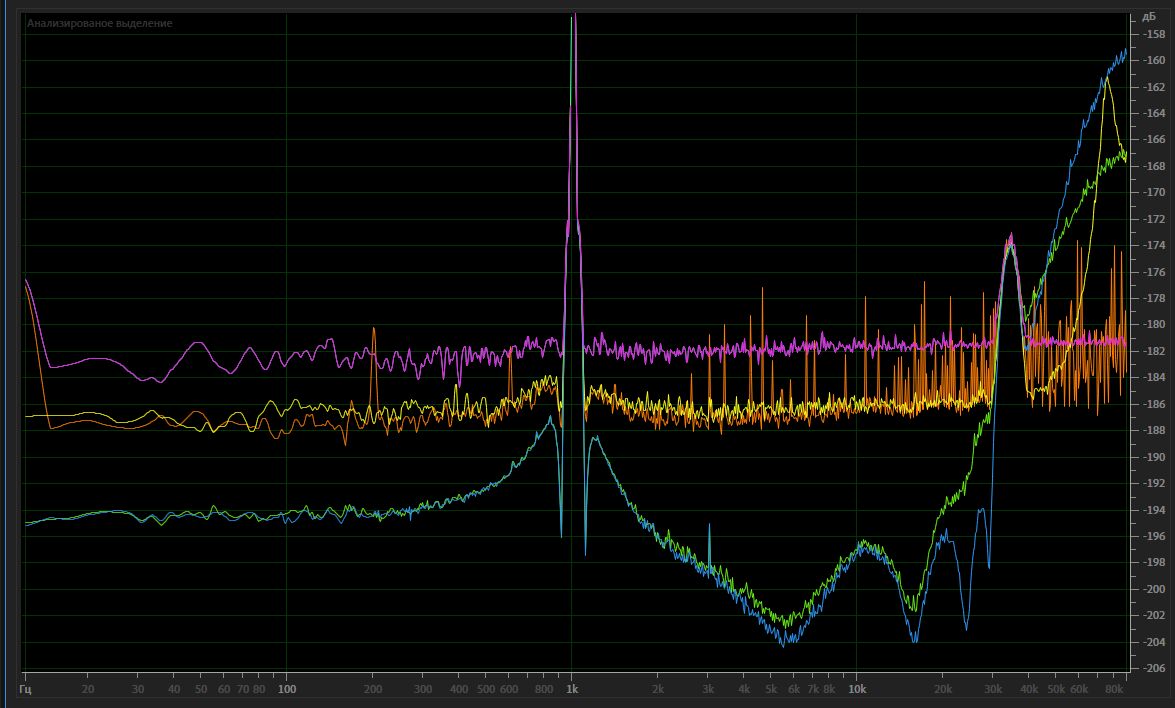Select the "Гц" frequency unit label
Viewport: 1175px width, 708px height.
pos(25,689)
